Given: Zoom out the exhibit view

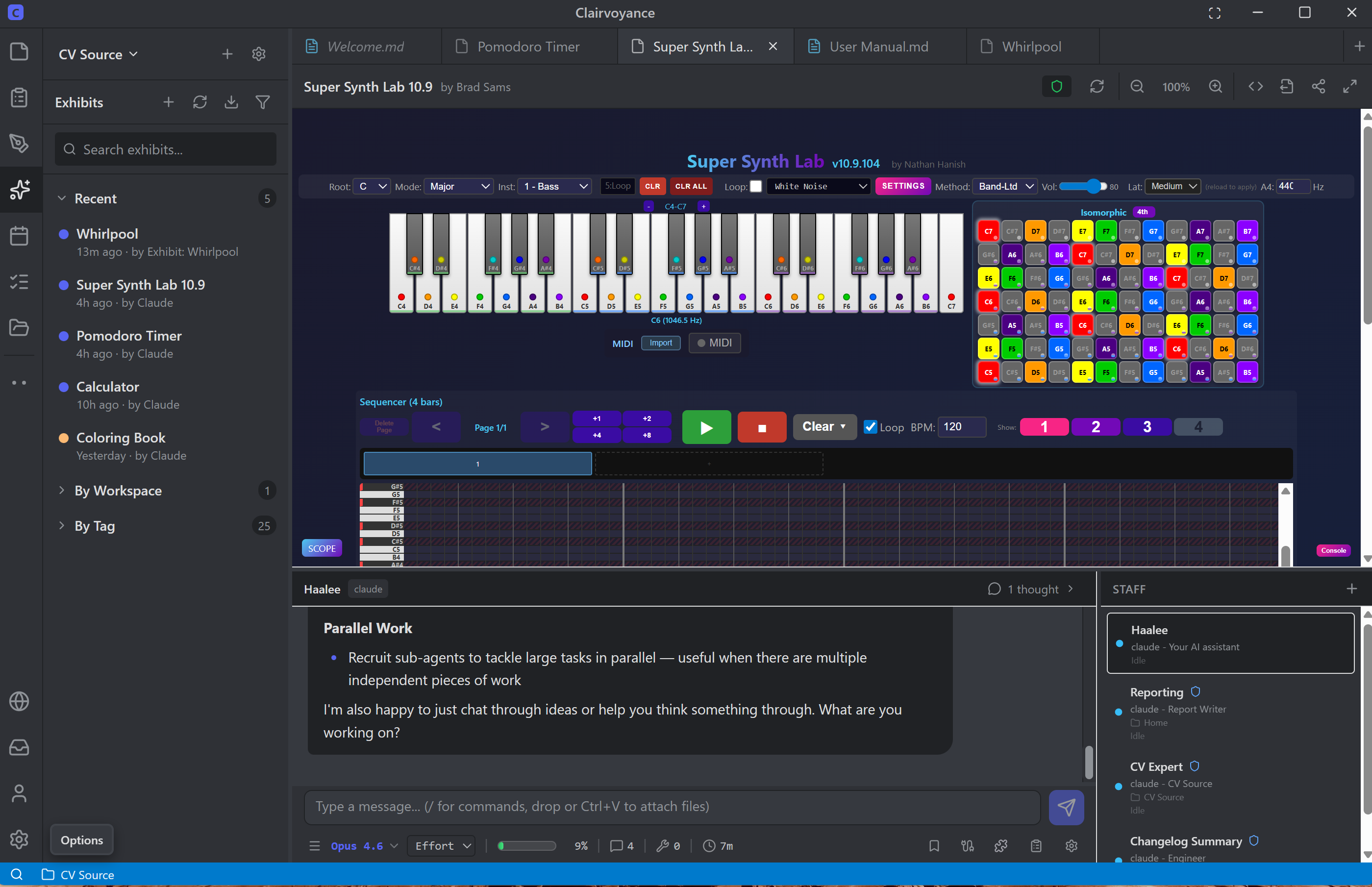Looking at the screenshot, I should [1136, 86].
